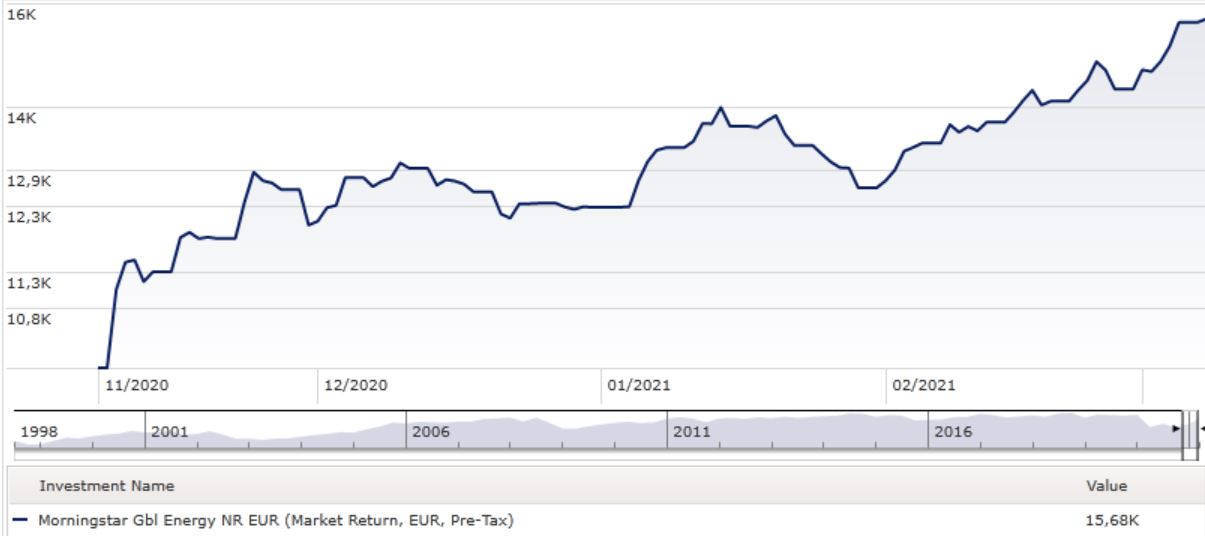This screenshot has height=536, width=1205.
Task: Select Morningstar Gbl Energy NR EUR series name
Action: 276,519
